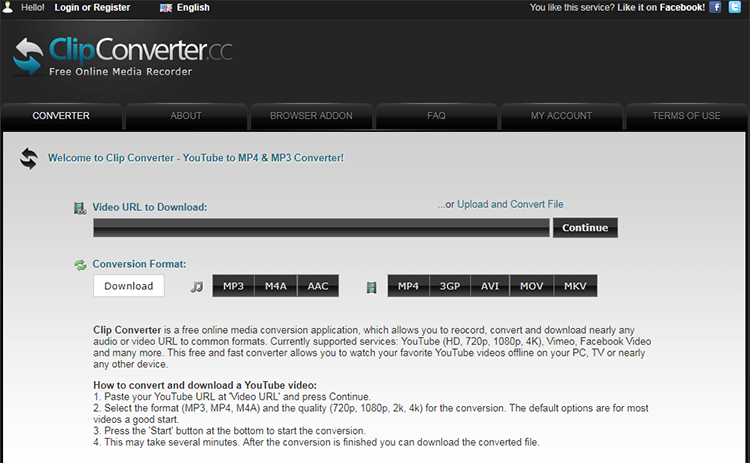Click the Facebook icon in top bar
750x463 pixels.
point(715,7)
